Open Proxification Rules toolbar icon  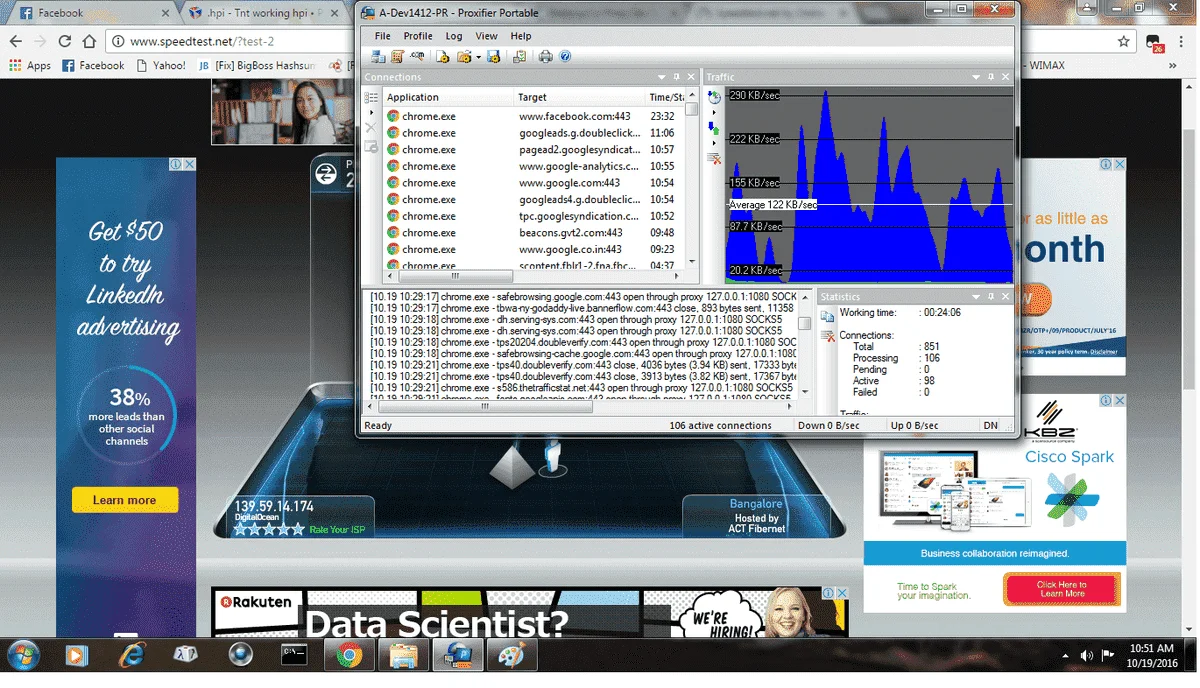(397, 57)
